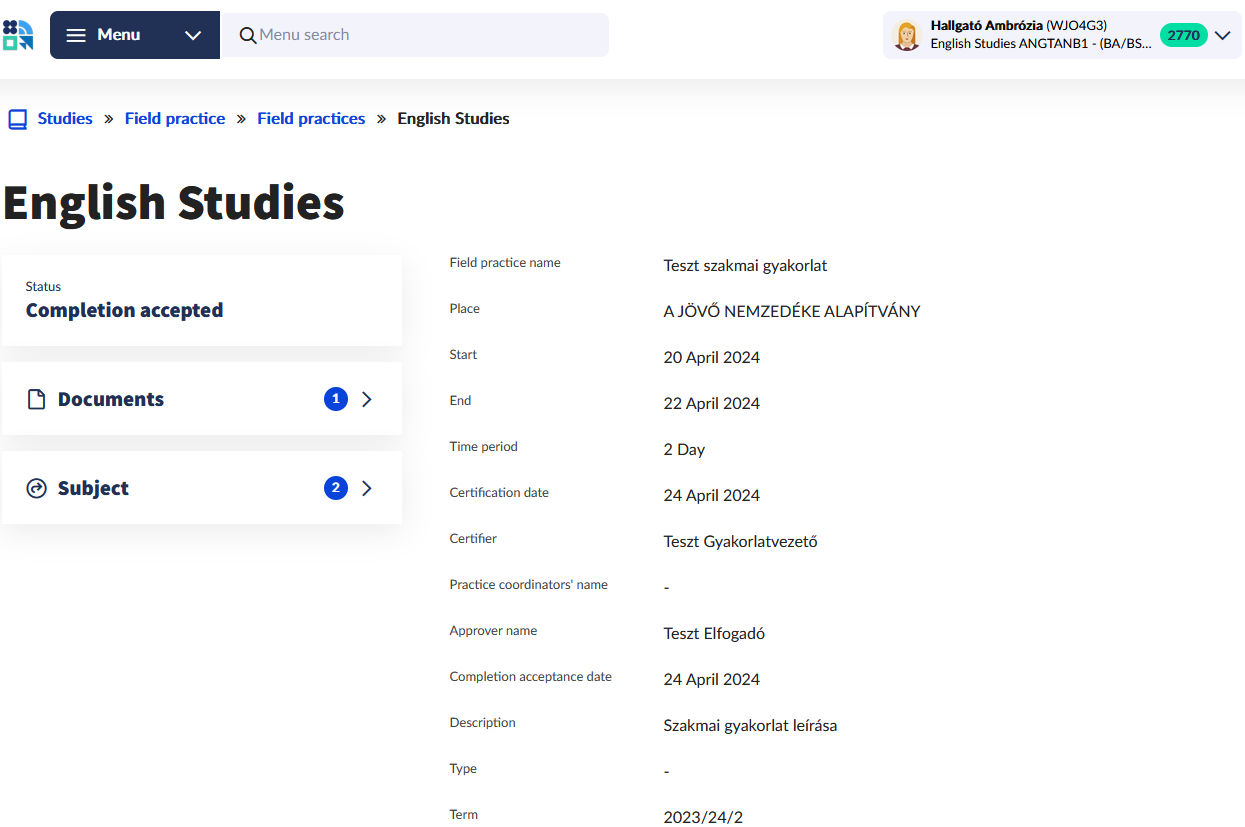The image size is (1245, 827).
Task: Click the Subject circular arrow icon
Action: coord(37,489)
